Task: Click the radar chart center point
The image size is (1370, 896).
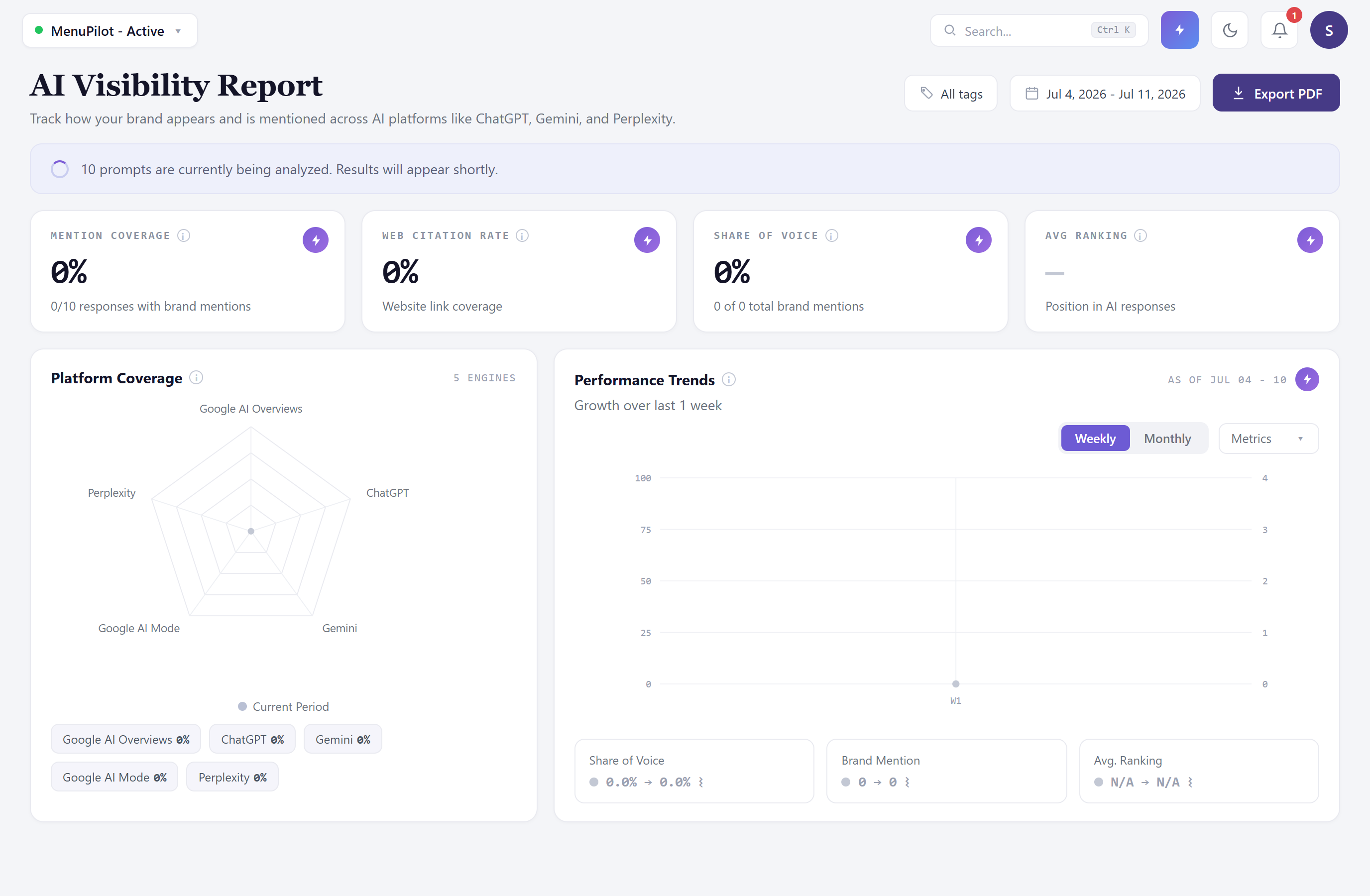Action: coord(251,531)
